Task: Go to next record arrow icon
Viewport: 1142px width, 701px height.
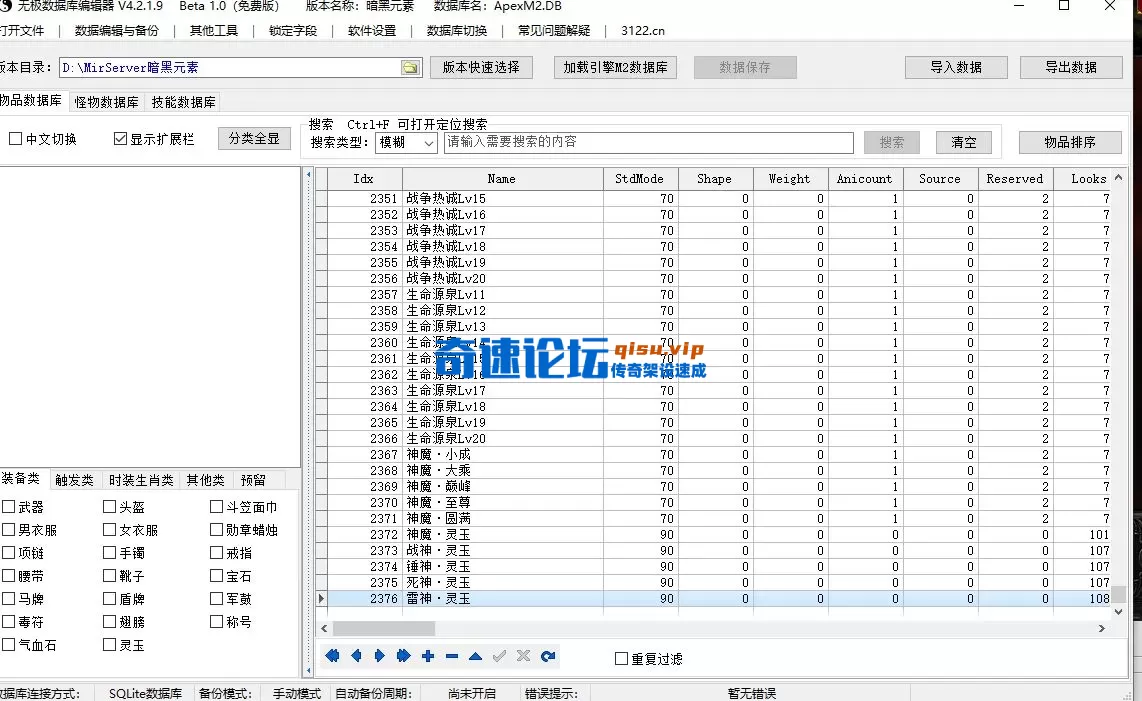Action: (x=380, y=656)
